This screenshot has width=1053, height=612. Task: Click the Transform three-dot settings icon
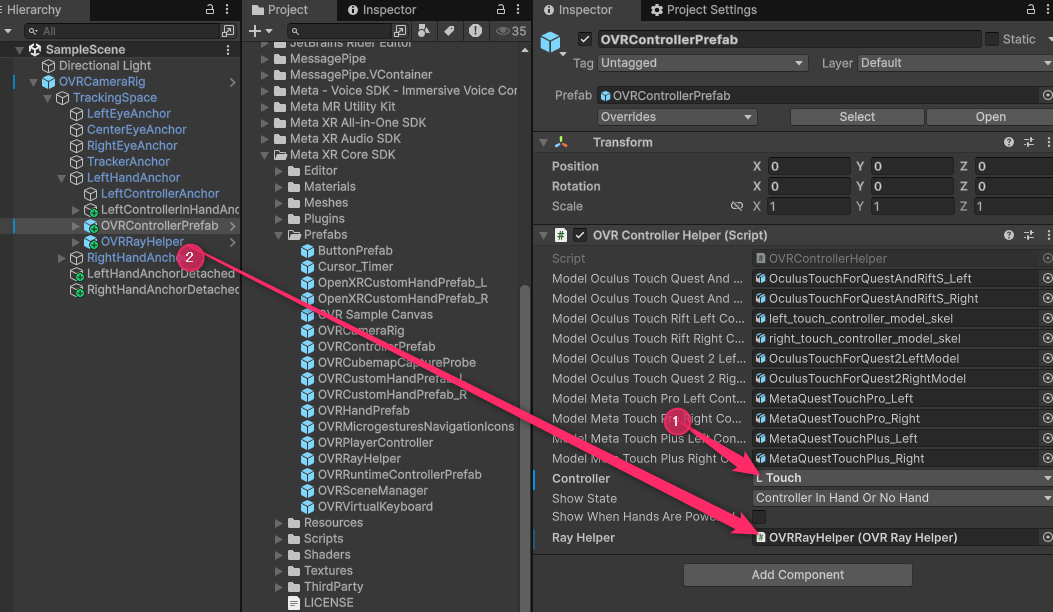pos(1049,142)
